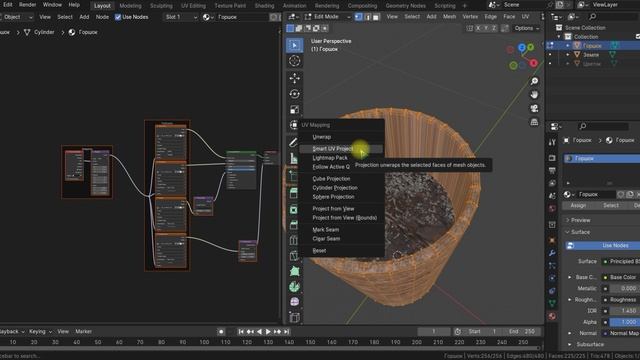
Task: Click the Assign material button
Action: click(578, 205)
